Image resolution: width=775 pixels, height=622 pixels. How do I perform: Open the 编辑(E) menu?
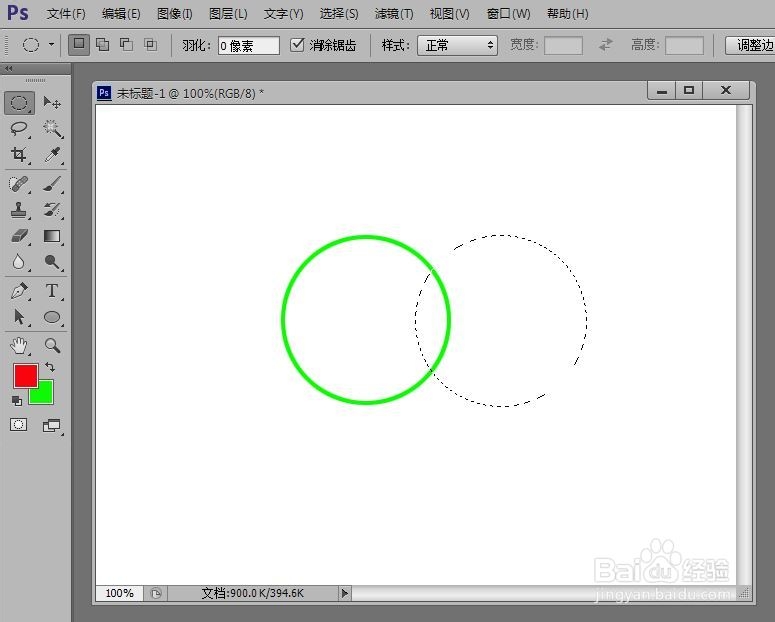pos(121,14)
